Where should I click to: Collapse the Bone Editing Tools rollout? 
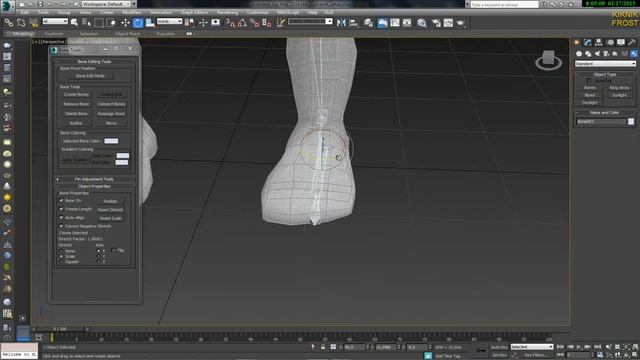(94, 62)
